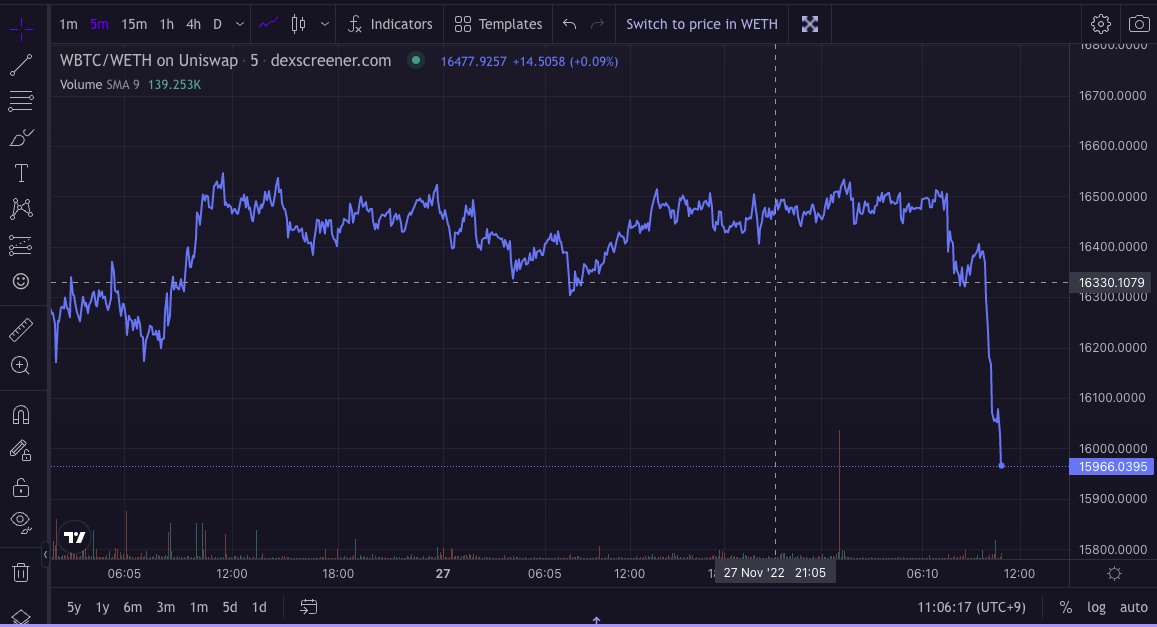Screen dimensions: 1157x627
Task: Set date range to 5y
Action: coord(74,607)
